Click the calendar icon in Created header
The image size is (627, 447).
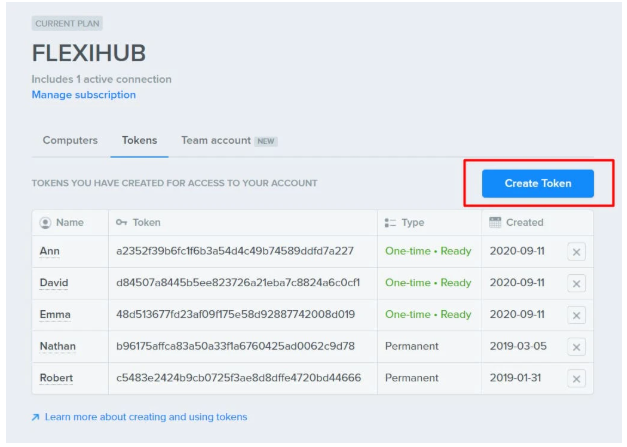pos(495,222)
